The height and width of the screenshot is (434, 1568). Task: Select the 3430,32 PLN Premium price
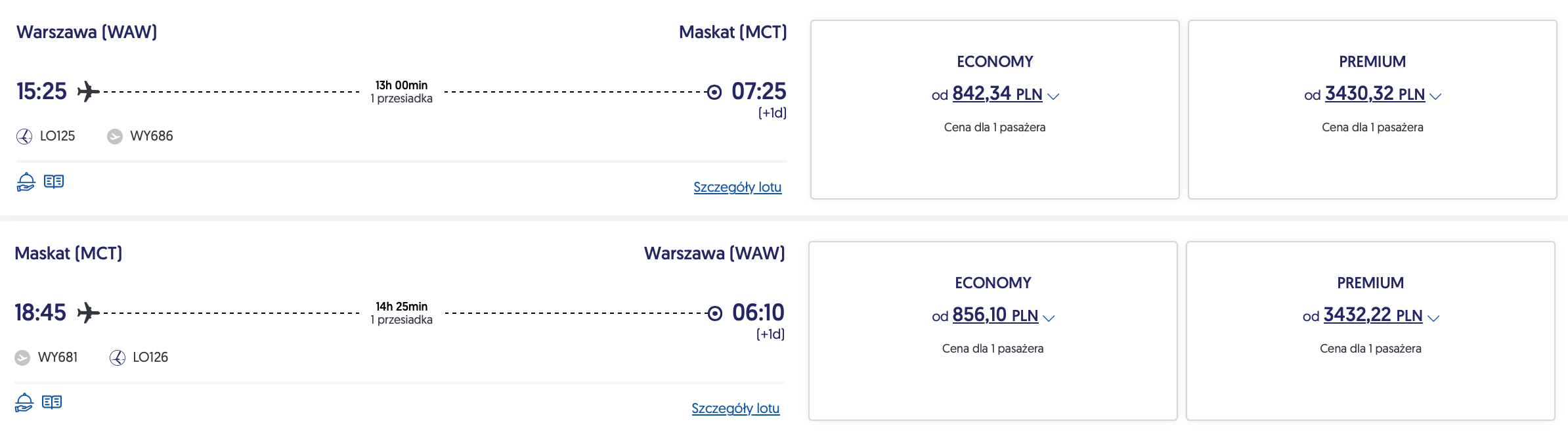tap(1374, 94)
